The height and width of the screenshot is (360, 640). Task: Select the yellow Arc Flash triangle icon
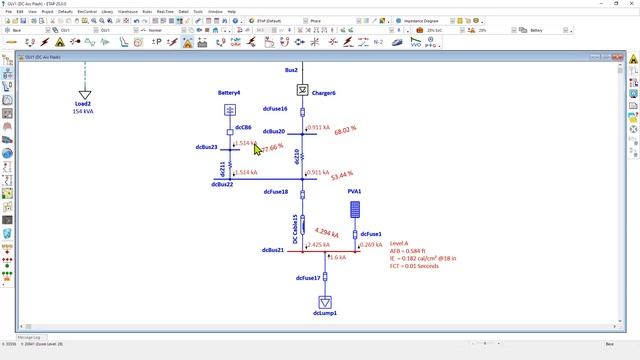(60, 42)
